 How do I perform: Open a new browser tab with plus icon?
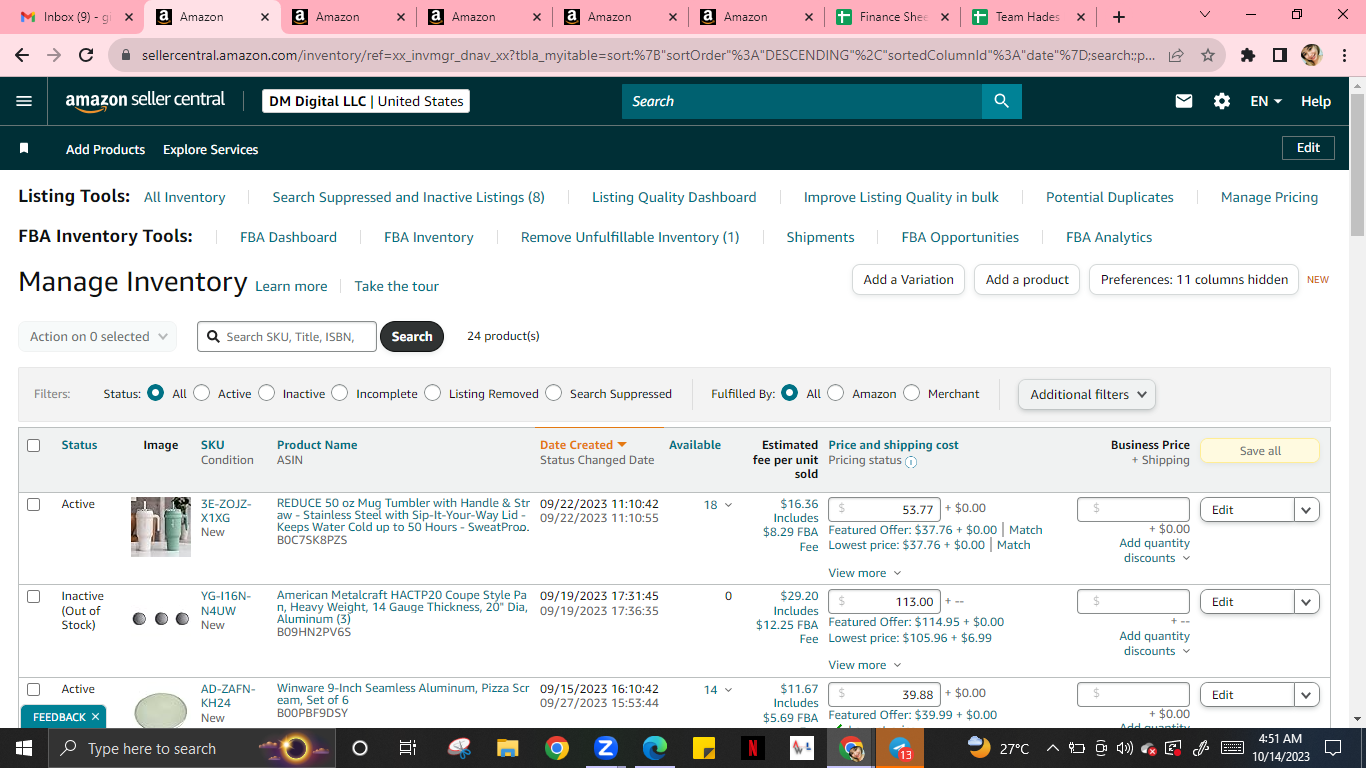(x=1119, y=17)
